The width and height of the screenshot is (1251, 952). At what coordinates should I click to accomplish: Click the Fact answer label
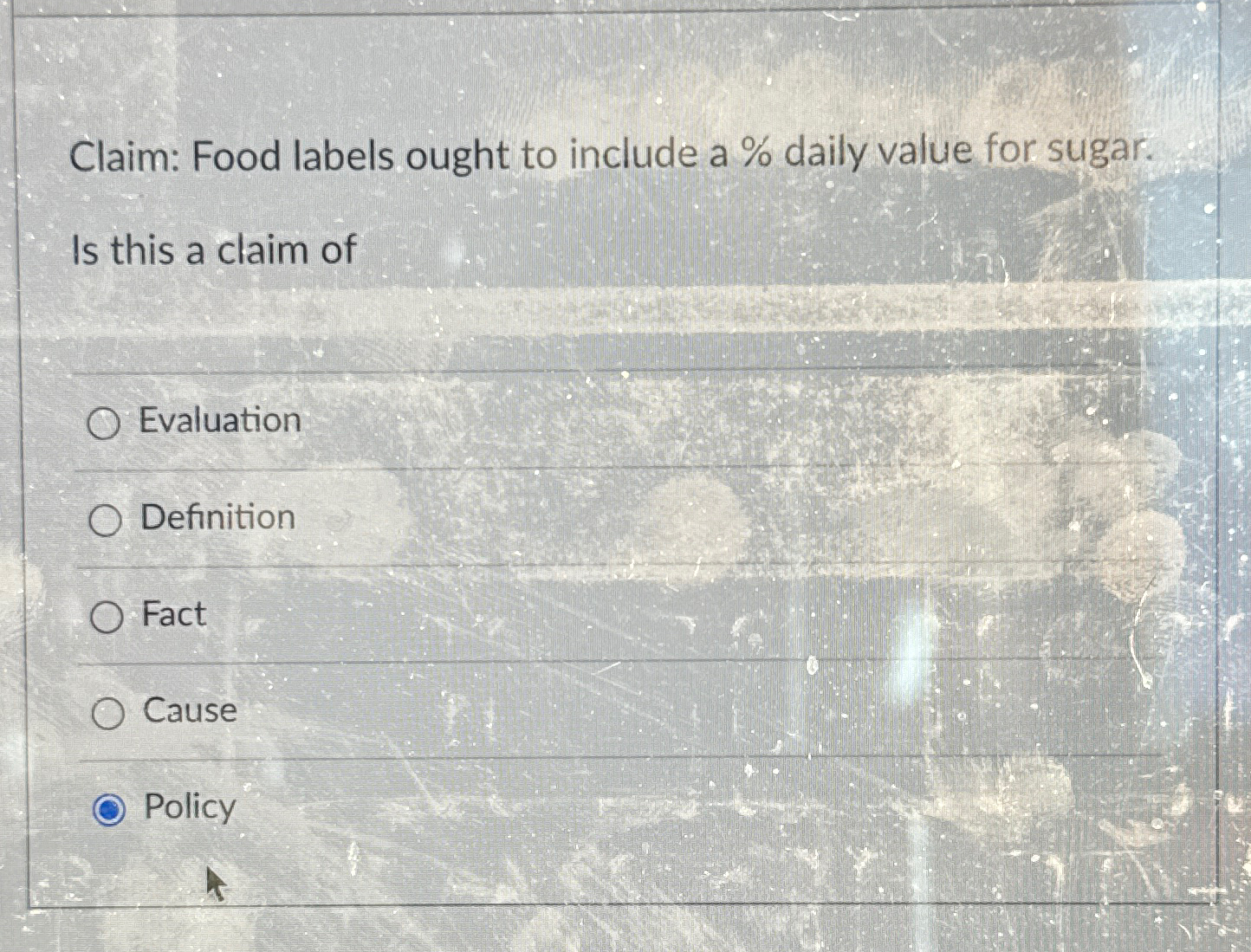tap(172, 615)
